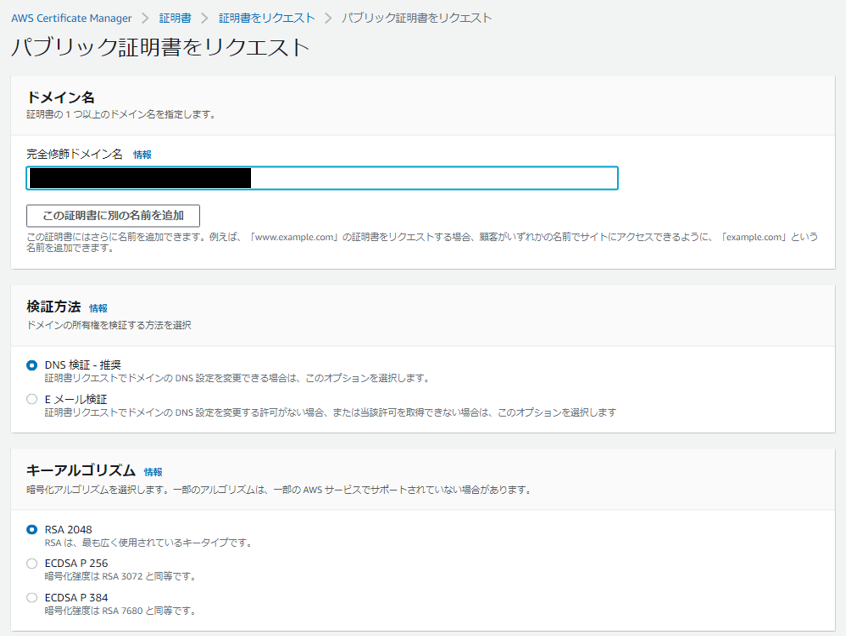Choose the ECDSA P 256 algorithm
Viewport: 846px width, 636px height.
click(31, 564)
